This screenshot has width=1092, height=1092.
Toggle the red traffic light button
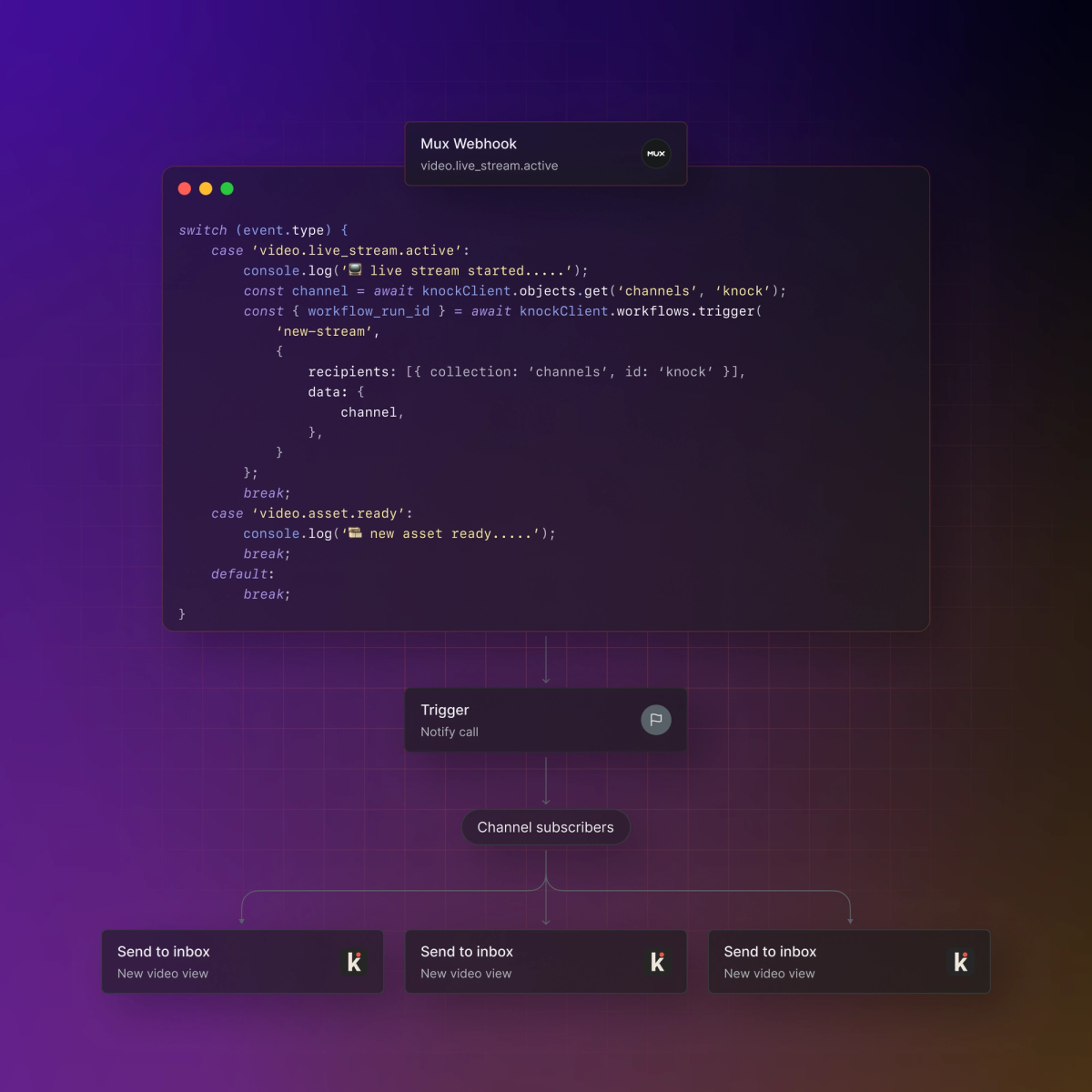tap(185, 188)
